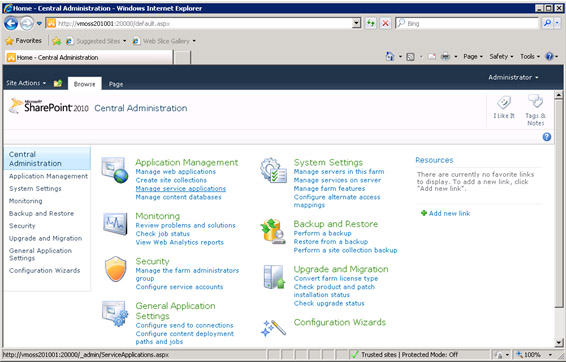Open Perform a backup link
The width and height of the screenshot is (566, 362).
point(322,233)
